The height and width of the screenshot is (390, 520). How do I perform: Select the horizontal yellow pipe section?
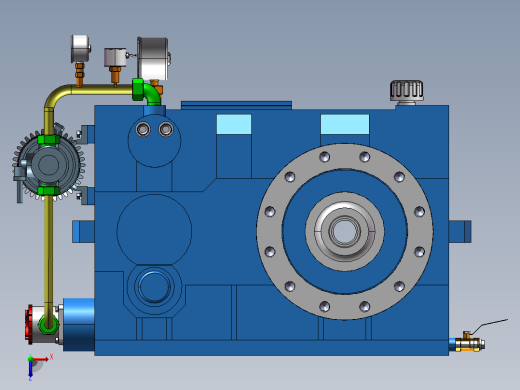pos(102,89)
